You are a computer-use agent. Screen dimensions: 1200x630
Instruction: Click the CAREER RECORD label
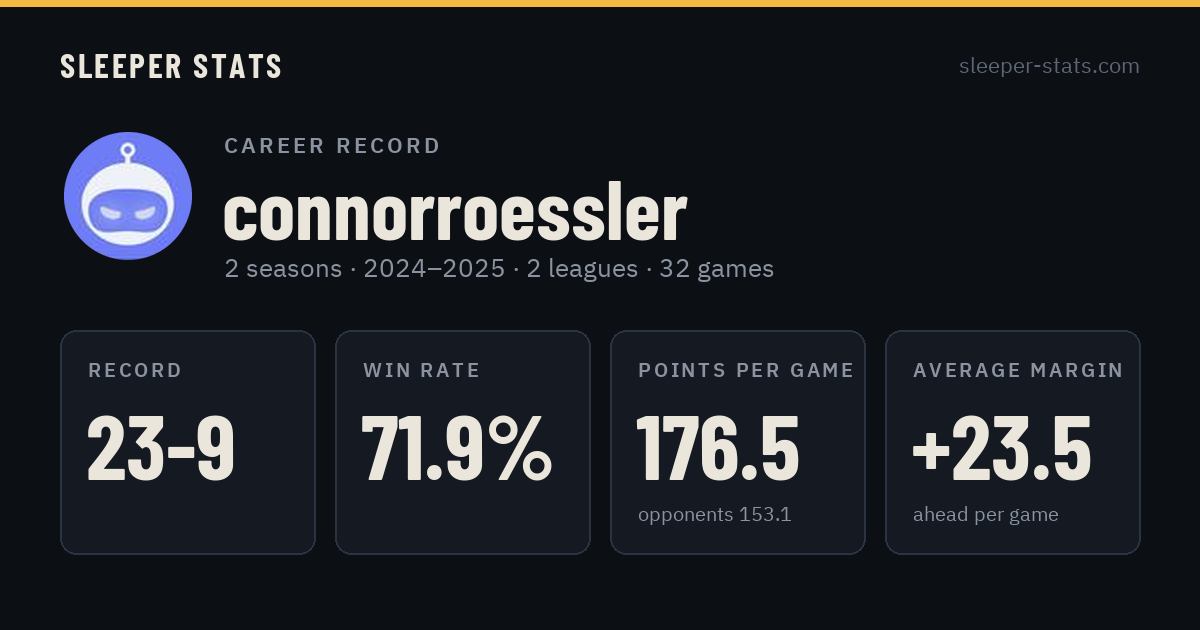332,146
